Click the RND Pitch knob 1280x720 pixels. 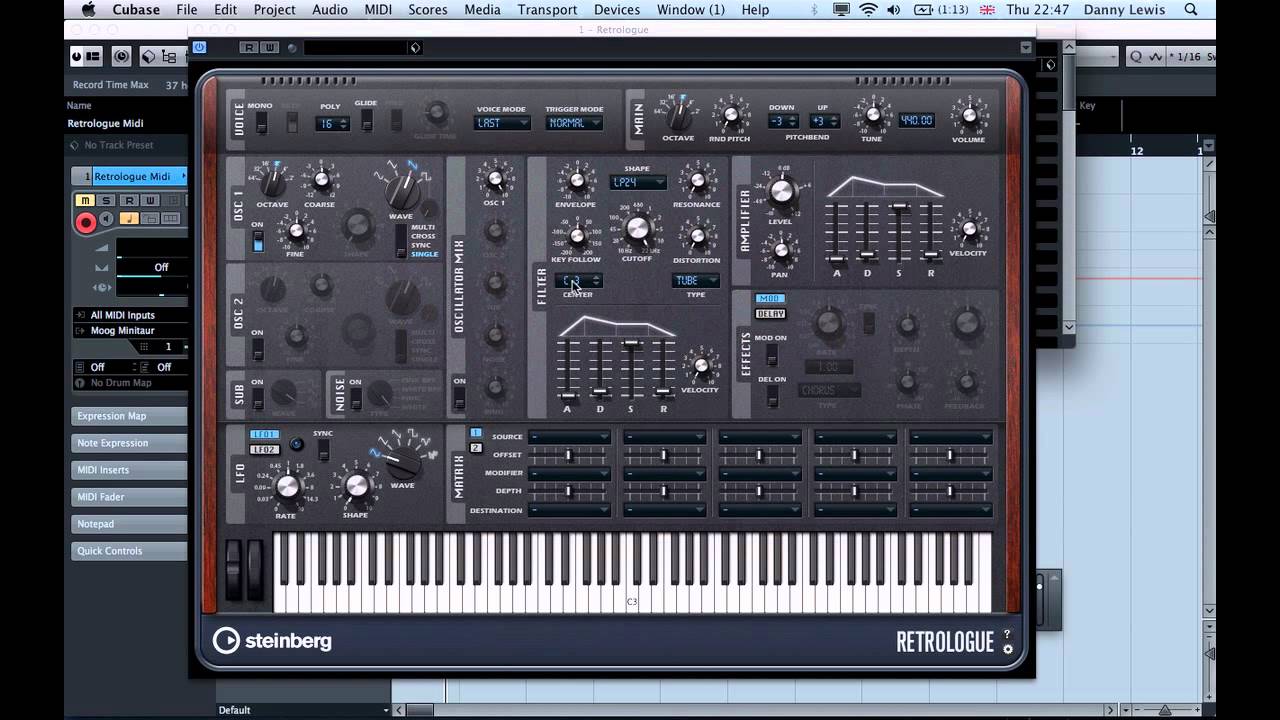coord(730,115)
